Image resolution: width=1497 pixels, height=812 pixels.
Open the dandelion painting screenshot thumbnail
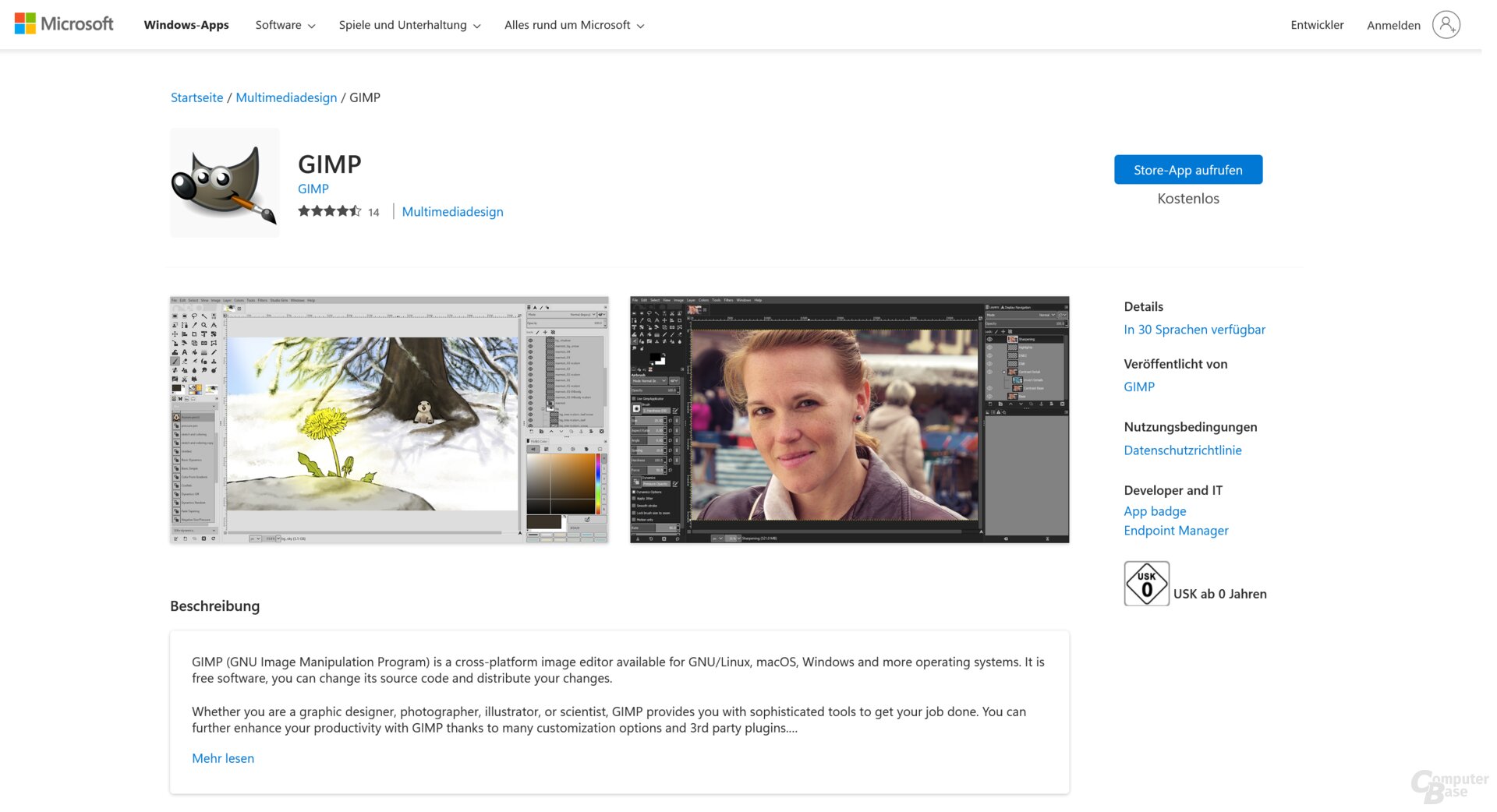[x=389, y=419]
